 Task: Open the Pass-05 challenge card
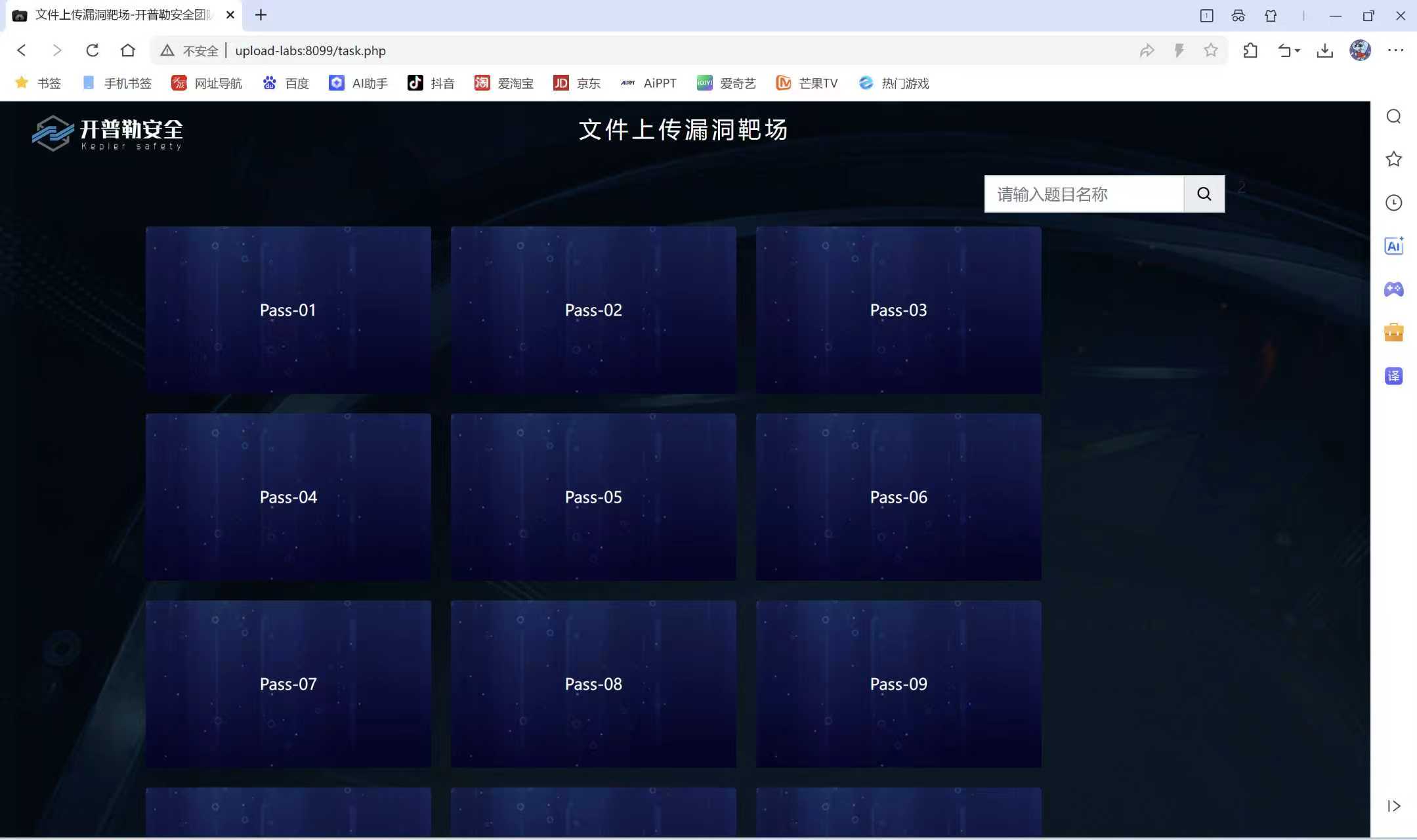tap(593, 497)
